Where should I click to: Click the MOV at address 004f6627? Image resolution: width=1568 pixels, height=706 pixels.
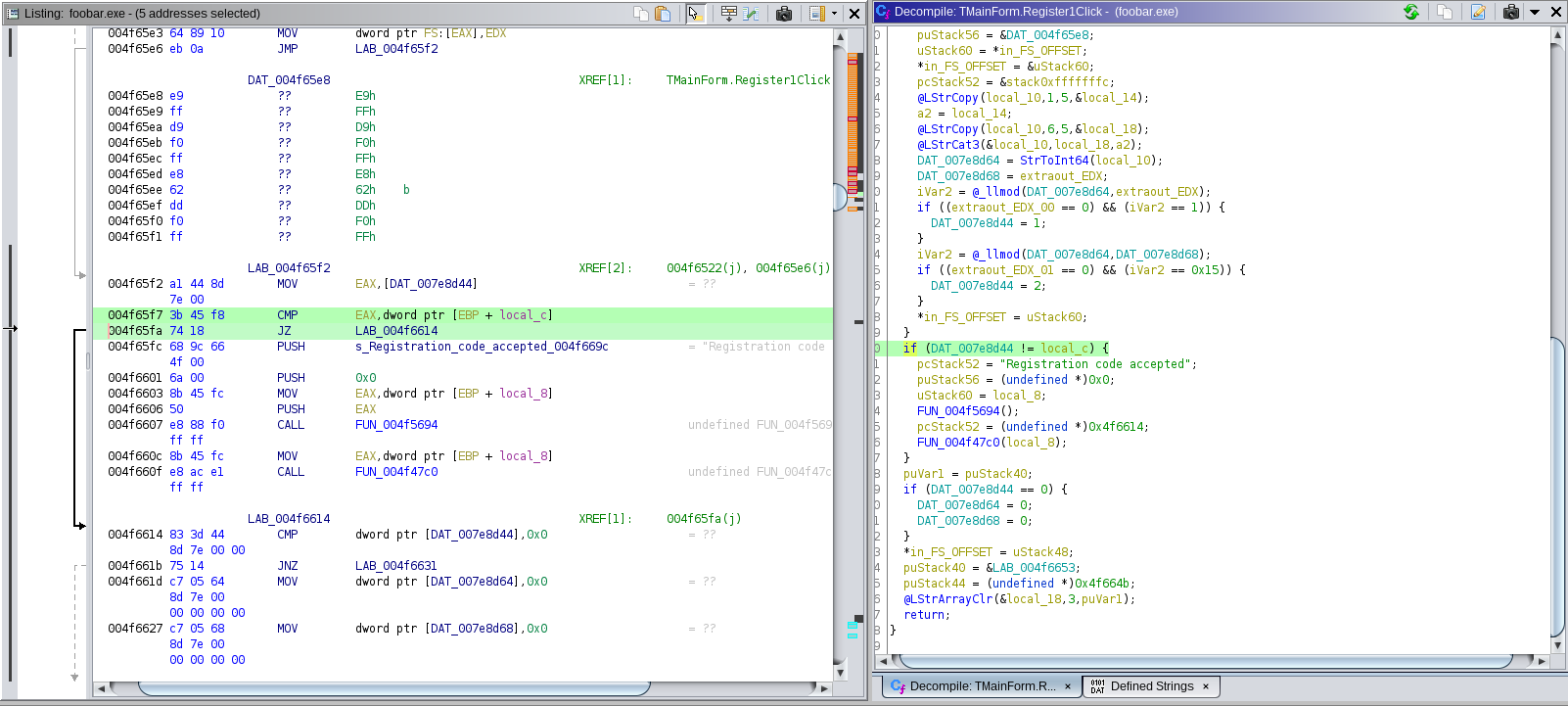[287, 629]
